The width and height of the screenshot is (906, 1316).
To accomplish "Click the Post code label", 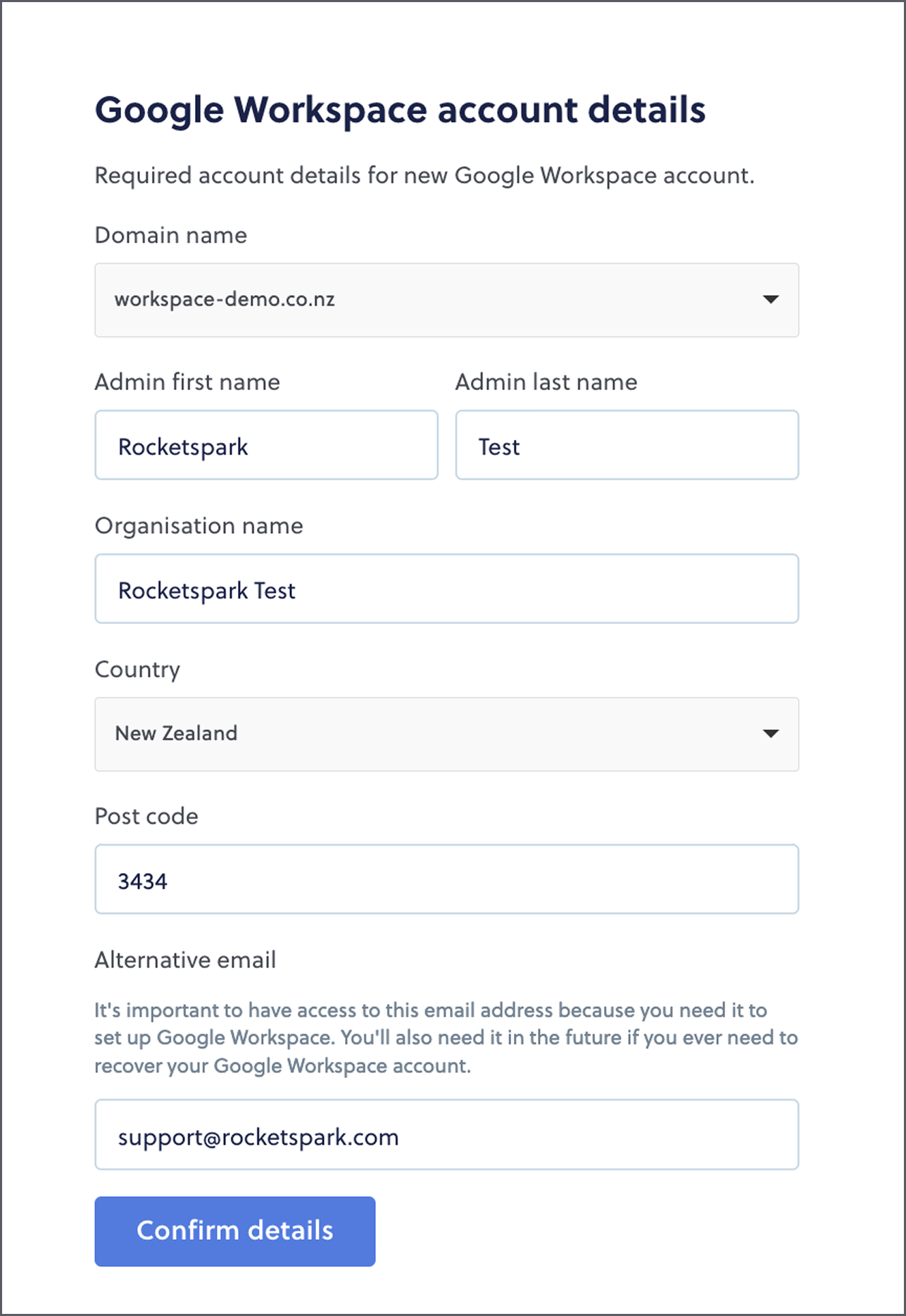I will [146, 816].
